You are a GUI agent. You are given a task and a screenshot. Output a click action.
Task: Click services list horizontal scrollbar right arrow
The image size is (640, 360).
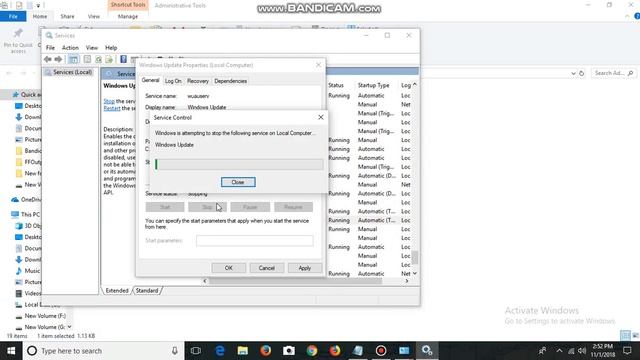(407, 281)
